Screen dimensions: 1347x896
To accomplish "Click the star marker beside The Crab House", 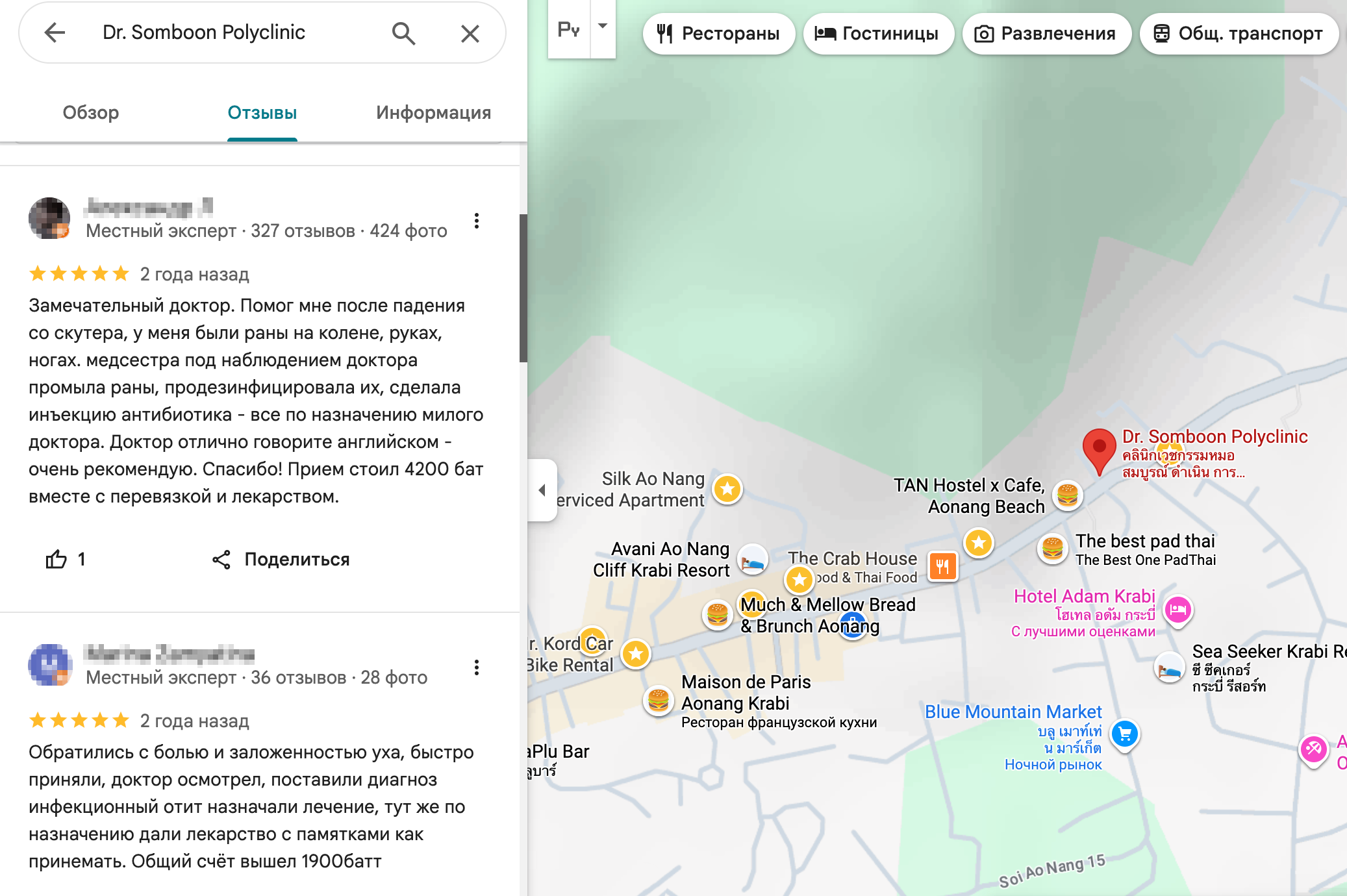I will coord(799,579).
